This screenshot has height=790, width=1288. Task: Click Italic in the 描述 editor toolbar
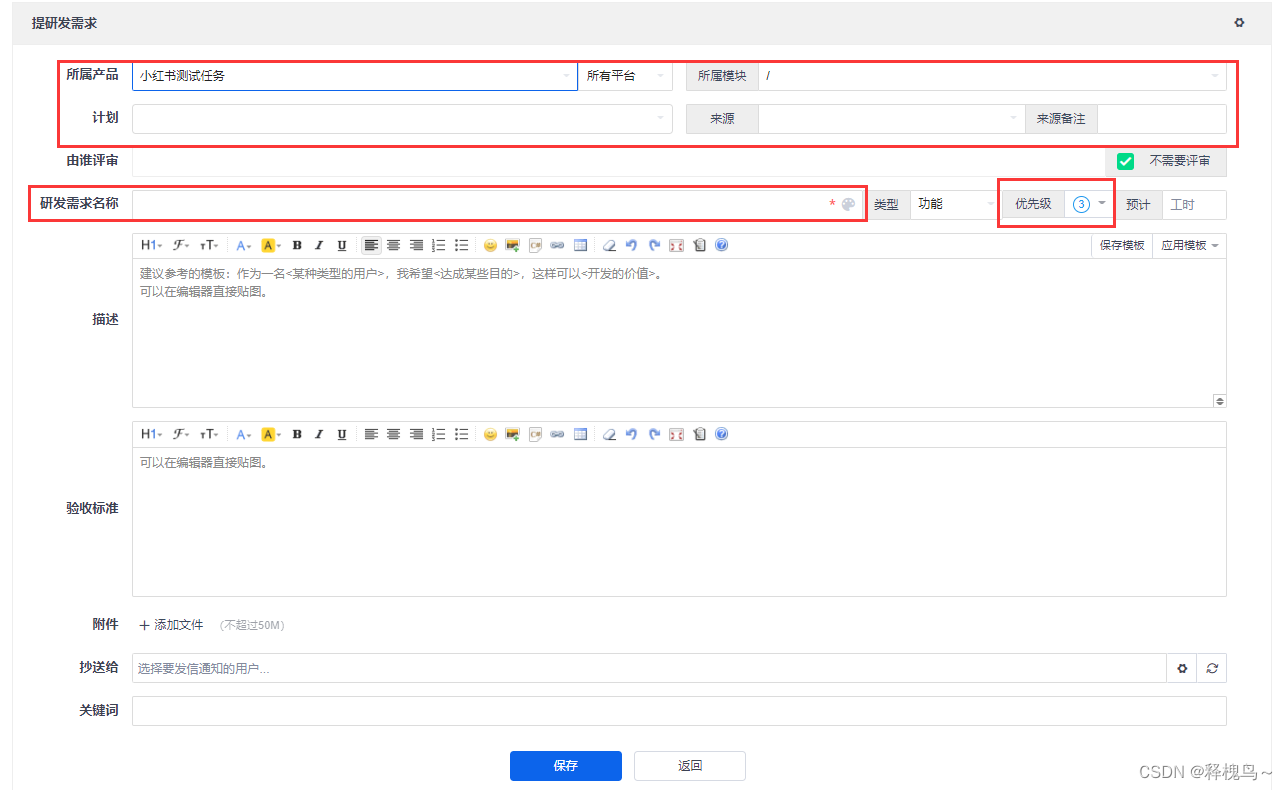pos(319,245)
